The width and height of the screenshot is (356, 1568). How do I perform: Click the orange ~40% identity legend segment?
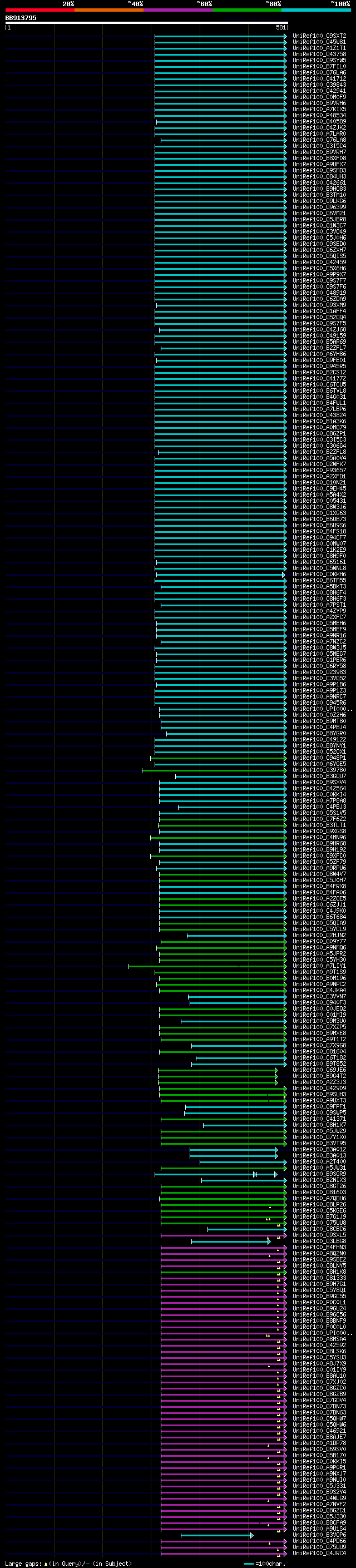coord(109,10)
